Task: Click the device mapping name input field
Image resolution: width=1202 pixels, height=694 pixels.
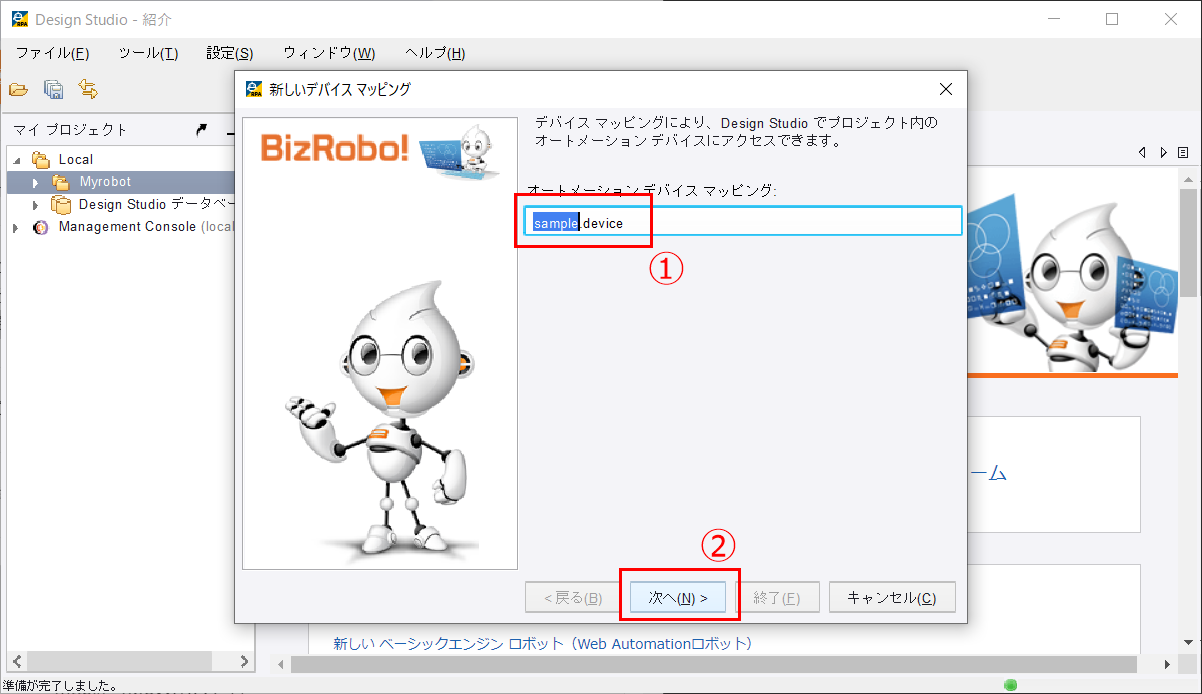Action: tap(744, 222)
